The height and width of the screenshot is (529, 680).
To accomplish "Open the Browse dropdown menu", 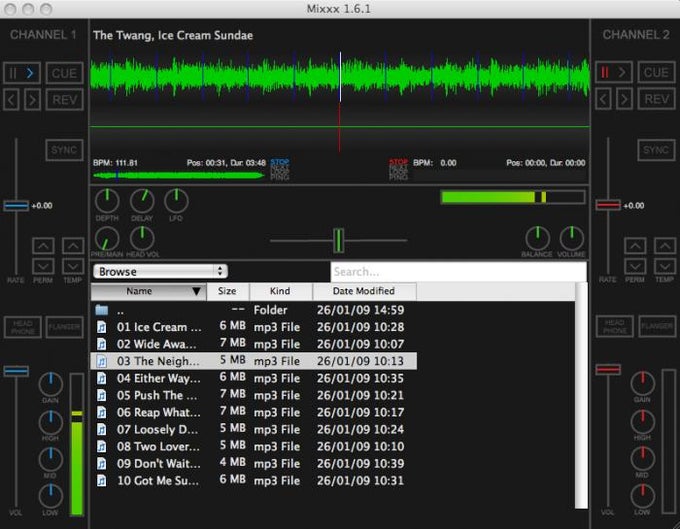I will coord(160,271).
